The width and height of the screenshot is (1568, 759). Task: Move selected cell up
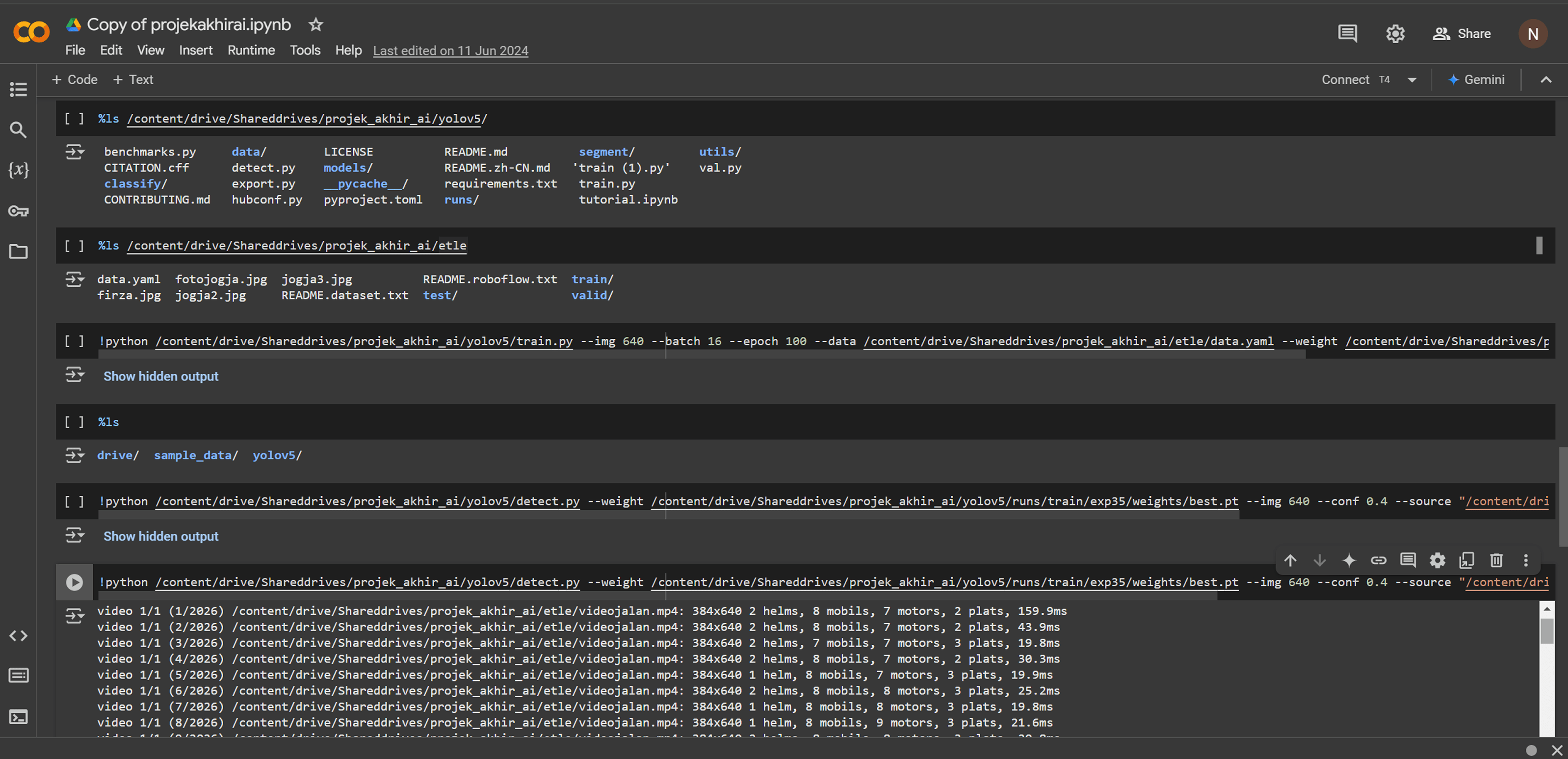click(1290, 560)
